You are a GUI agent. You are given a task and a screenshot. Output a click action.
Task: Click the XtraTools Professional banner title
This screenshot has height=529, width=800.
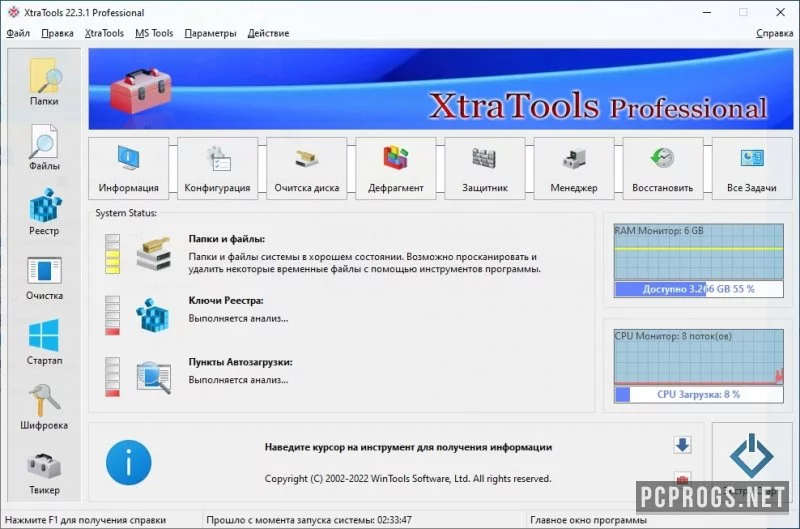click(597, 106)
